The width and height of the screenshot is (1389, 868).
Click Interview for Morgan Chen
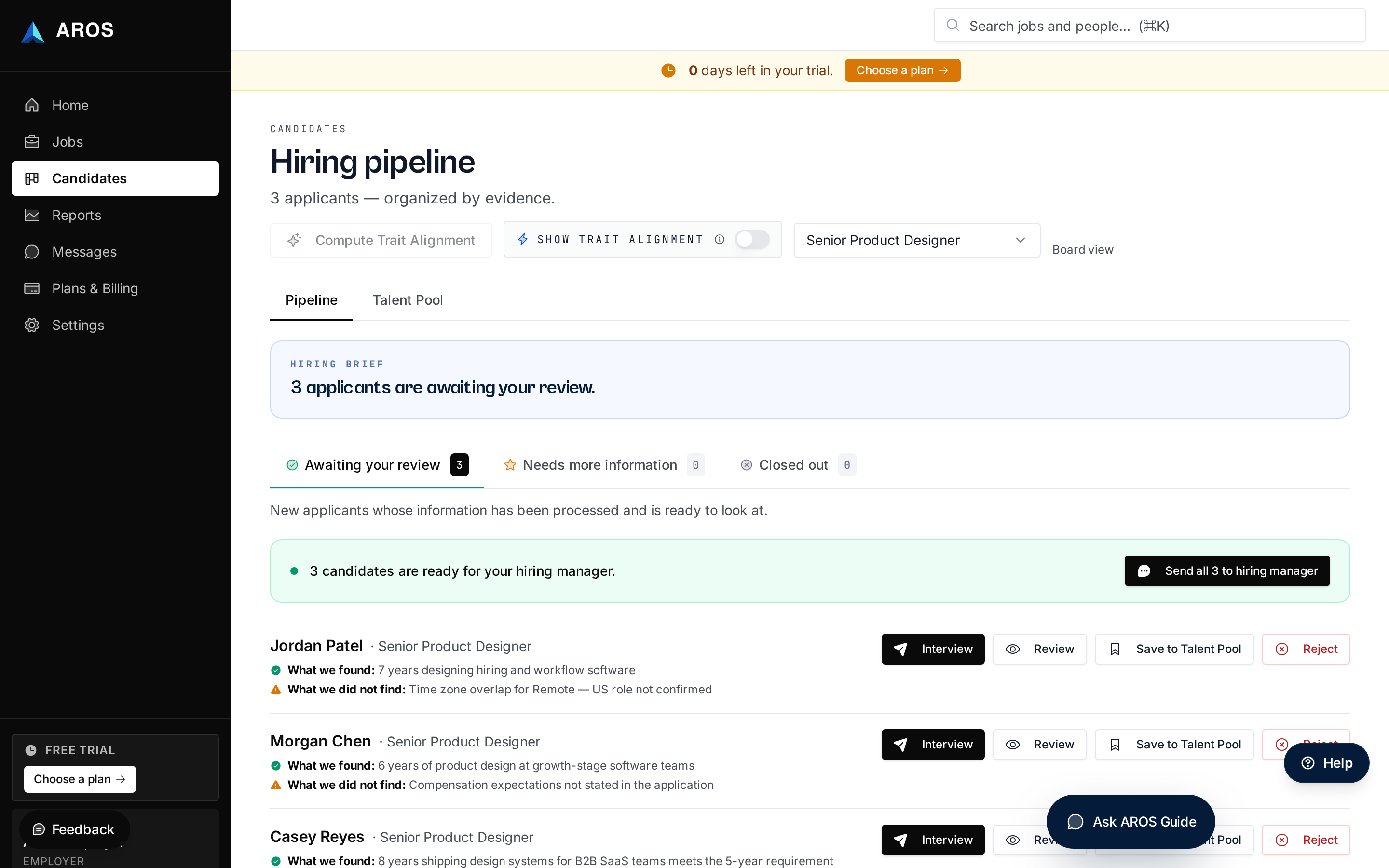coord(933,744)
